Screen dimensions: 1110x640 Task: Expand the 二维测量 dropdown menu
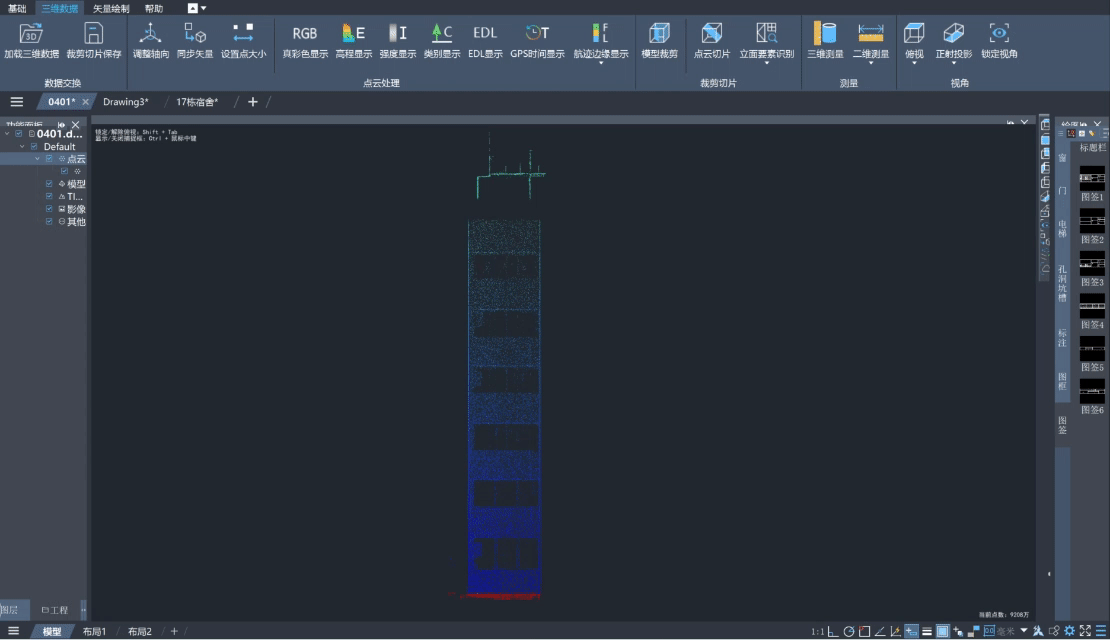(870, 63)
